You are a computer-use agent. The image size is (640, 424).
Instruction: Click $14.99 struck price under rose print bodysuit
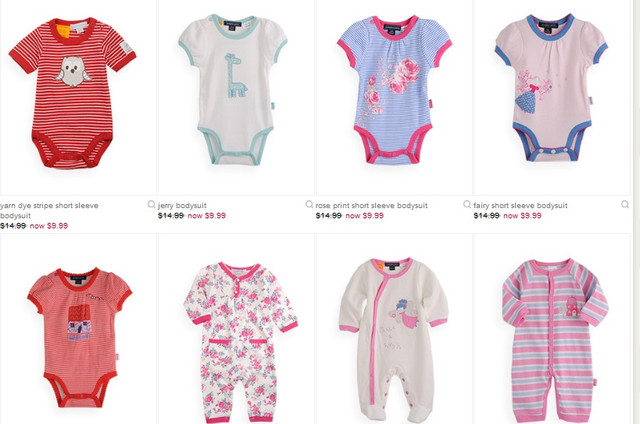point(329,215)
